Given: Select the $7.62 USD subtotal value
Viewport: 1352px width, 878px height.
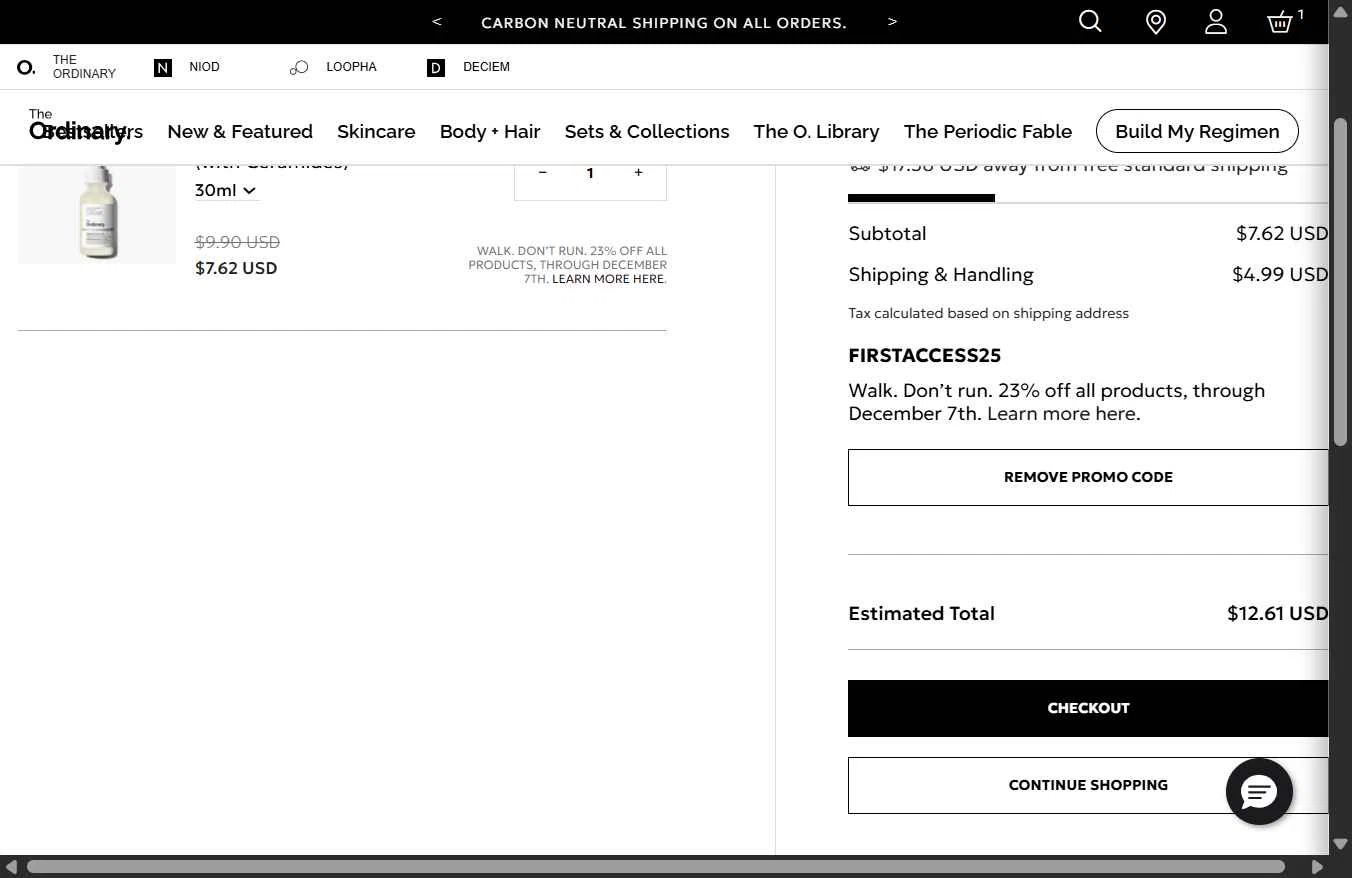Looking at the screenshot, I should 1282,233.
